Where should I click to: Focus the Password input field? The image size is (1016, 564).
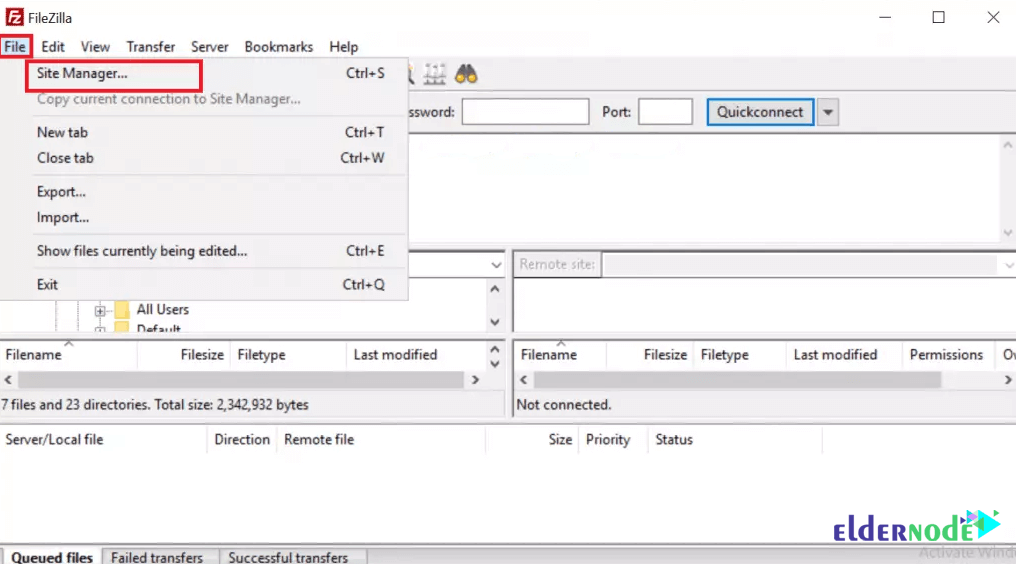coord(525,112)
